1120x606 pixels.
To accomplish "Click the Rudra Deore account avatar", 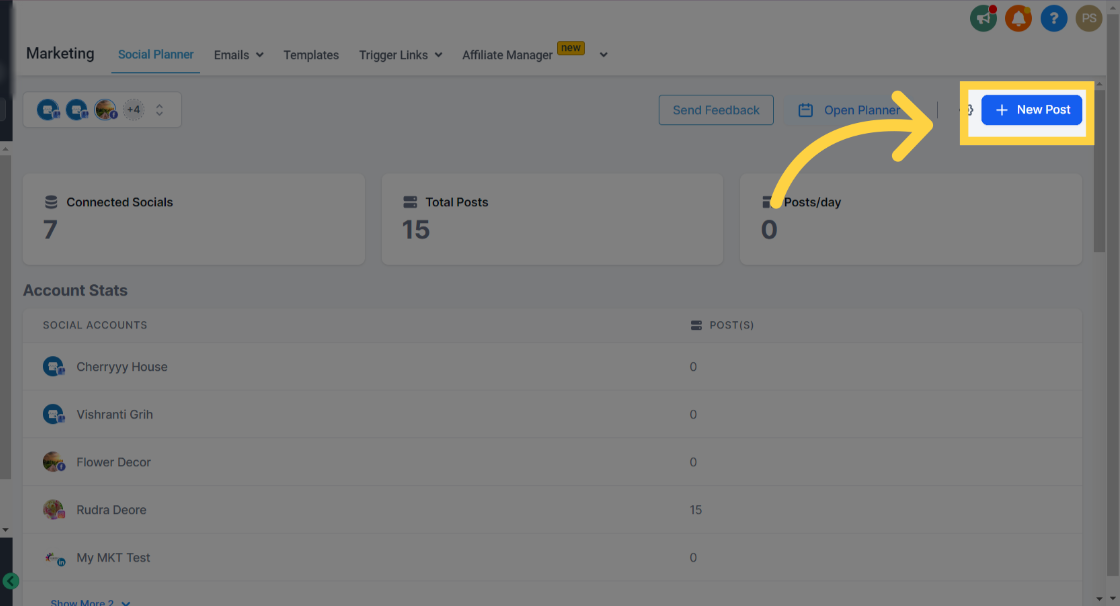I will (x=54, y=510).
